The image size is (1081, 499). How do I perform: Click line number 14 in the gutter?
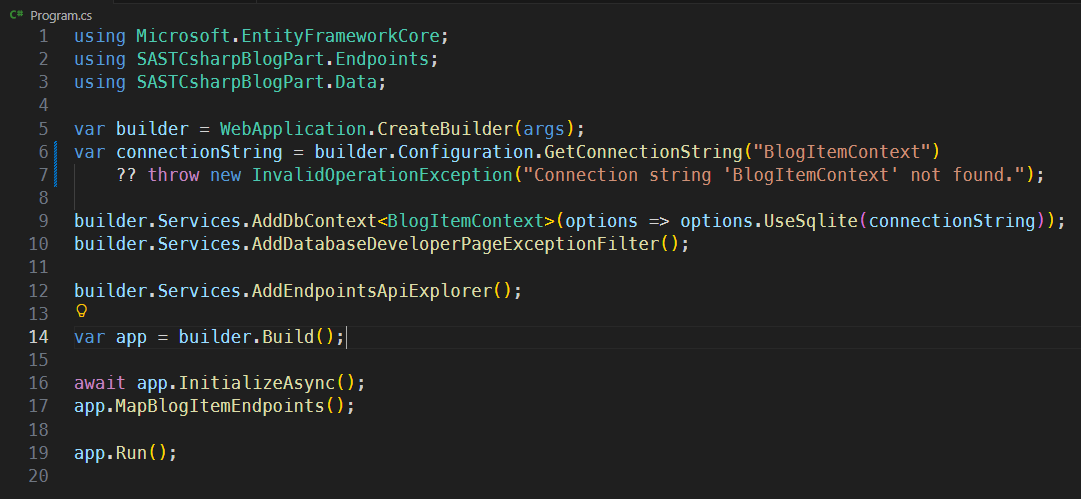[x=39, y=337]
